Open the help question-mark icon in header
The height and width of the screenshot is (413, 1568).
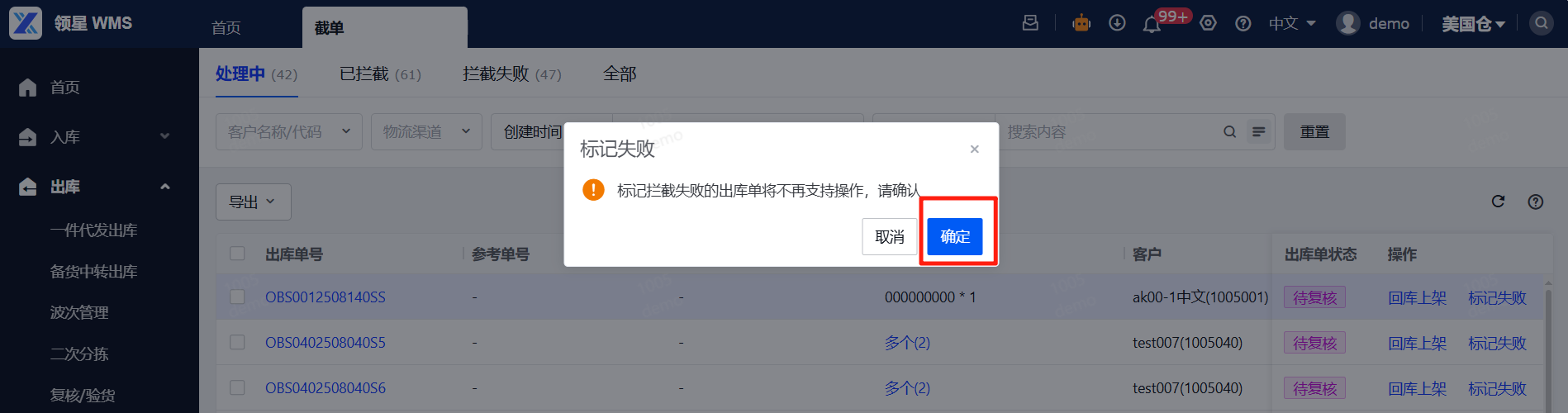click(x=1243, y=24)
